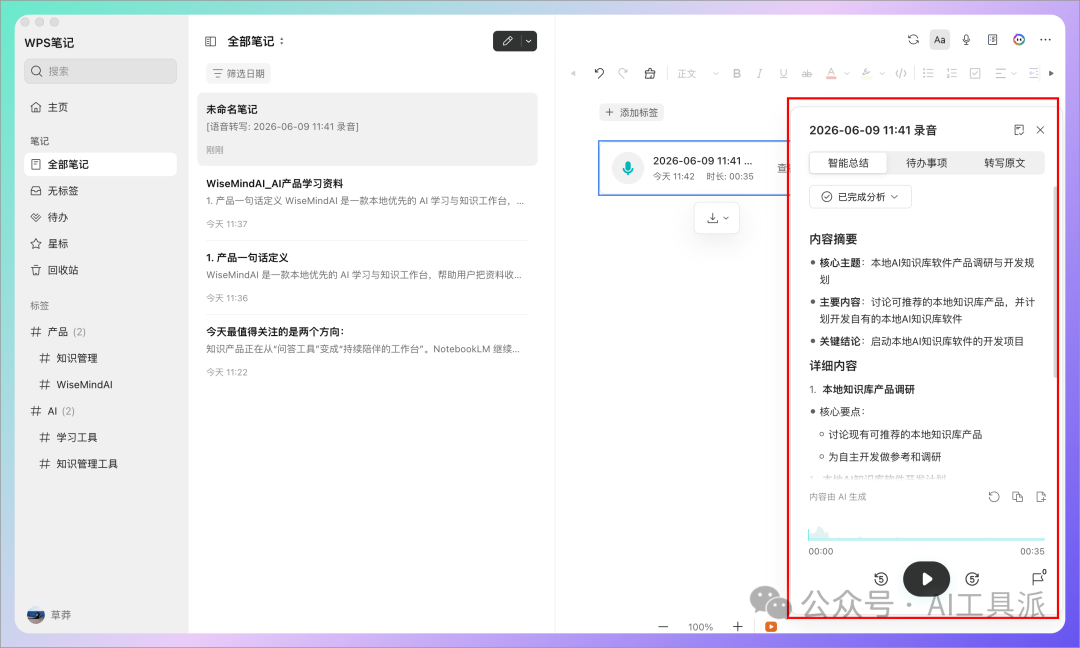Switch to the 智能总结 tab
Screen dimensions: 1080x648
(848, 163)
